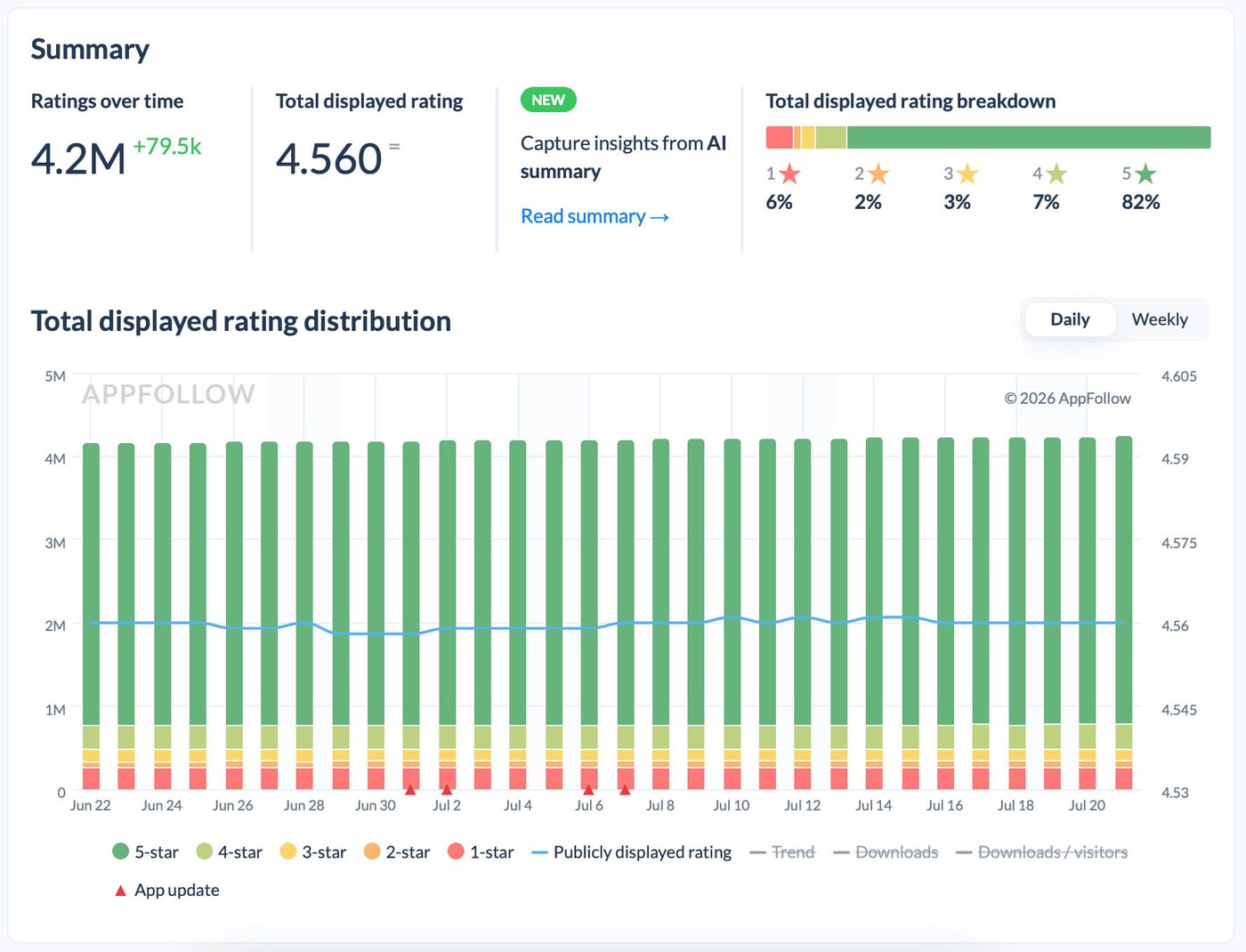Viewport: 1246px width, 952px height.
Task: Hide the 3-star series via legend
Action: point(313,852)
